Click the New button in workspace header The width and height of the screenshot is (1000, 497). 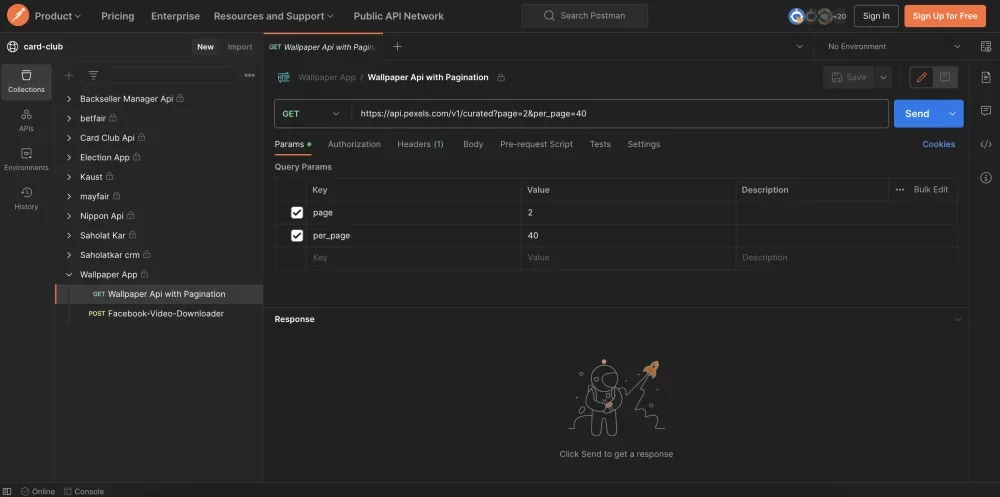point(205,47)
